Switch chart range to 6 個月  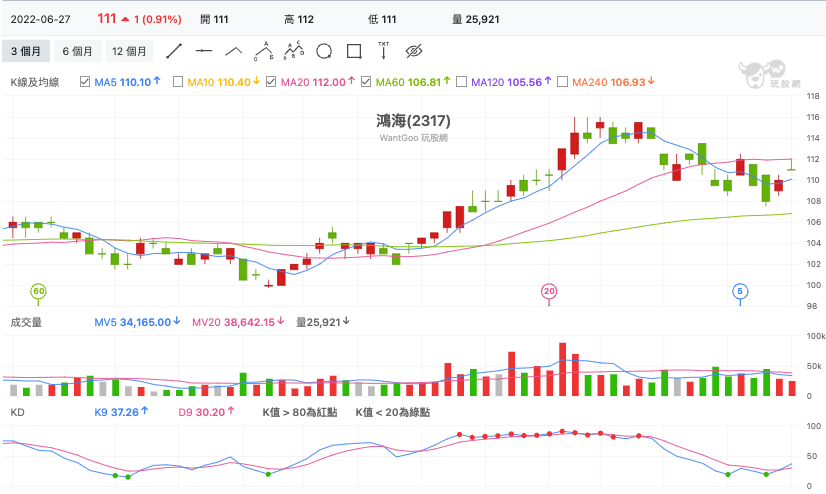point(77,51)
